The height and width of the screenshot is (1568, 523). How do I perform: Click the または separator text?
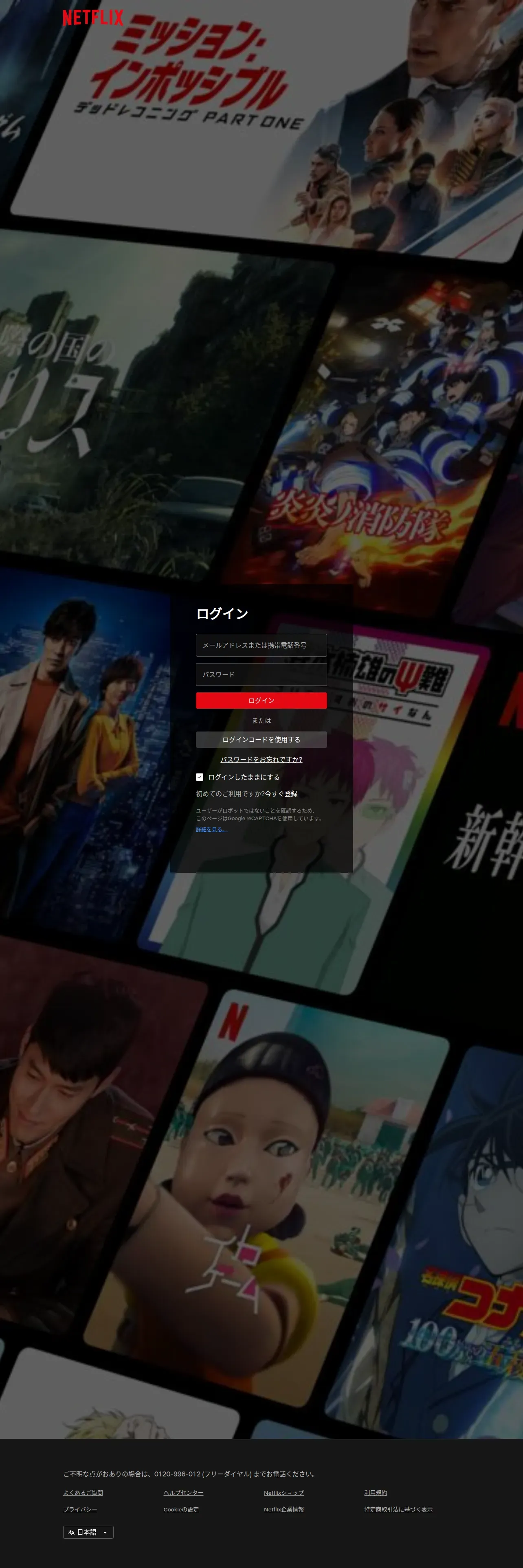click(x=261, y=720)
